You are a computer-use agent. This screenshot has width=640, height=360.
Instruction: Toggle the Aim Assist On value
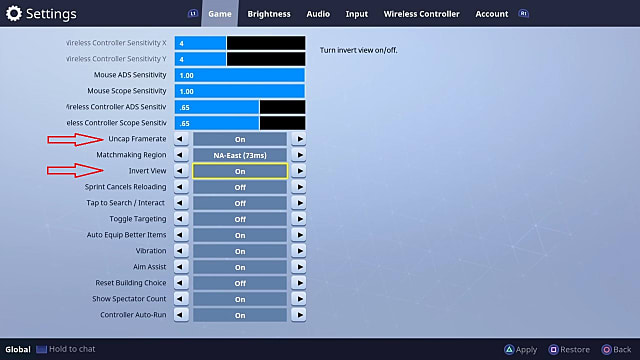tap(240, 267)
